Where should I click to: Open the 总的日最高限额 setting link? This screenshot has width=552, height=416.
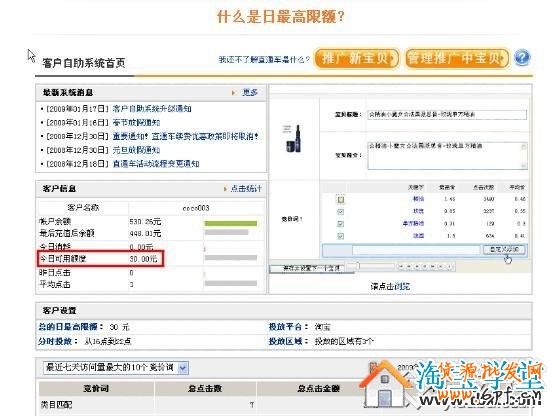coord(68,327)
